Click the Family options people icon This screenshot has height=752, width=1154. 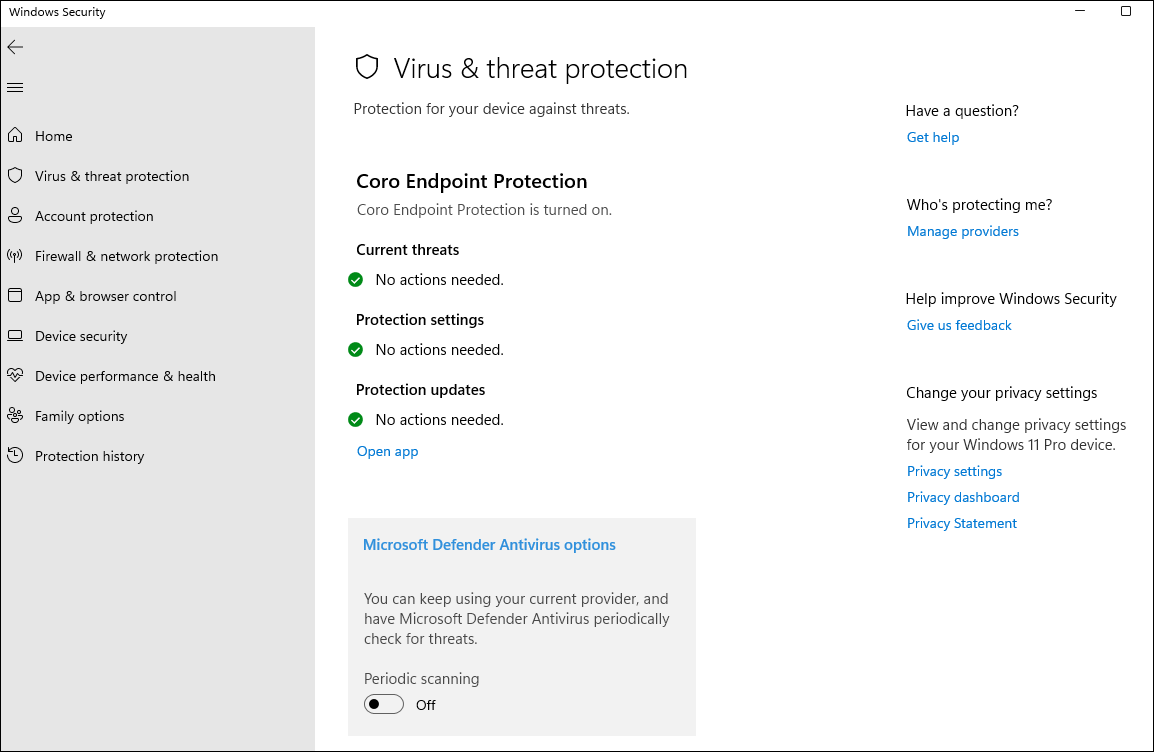(15, 416)
